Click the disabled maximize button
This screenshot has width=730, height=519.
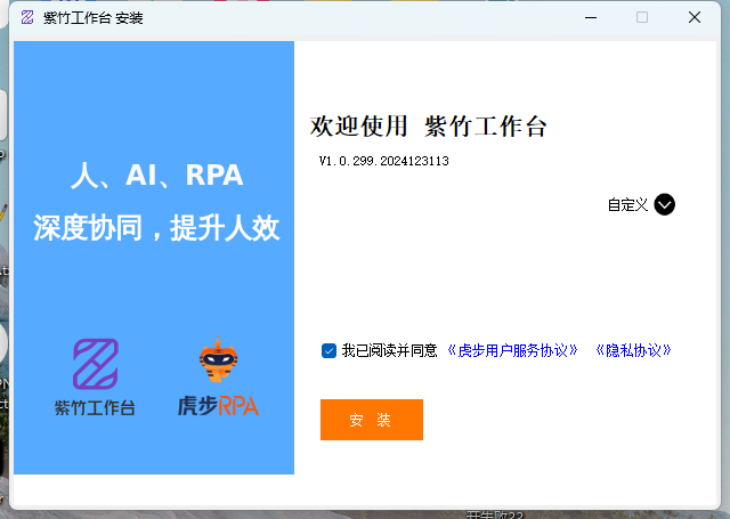pos(642,18)
